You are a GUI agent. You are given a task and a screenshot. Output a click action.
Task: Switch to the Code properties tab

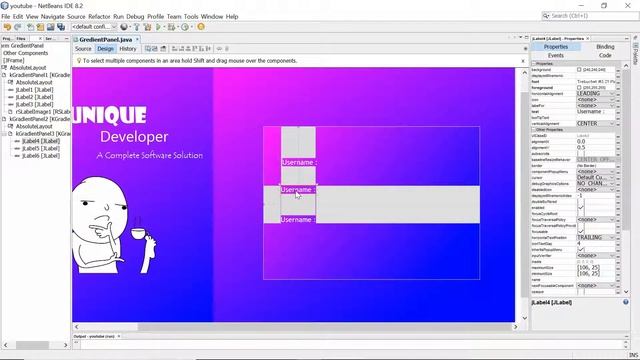tap(605, 56)
